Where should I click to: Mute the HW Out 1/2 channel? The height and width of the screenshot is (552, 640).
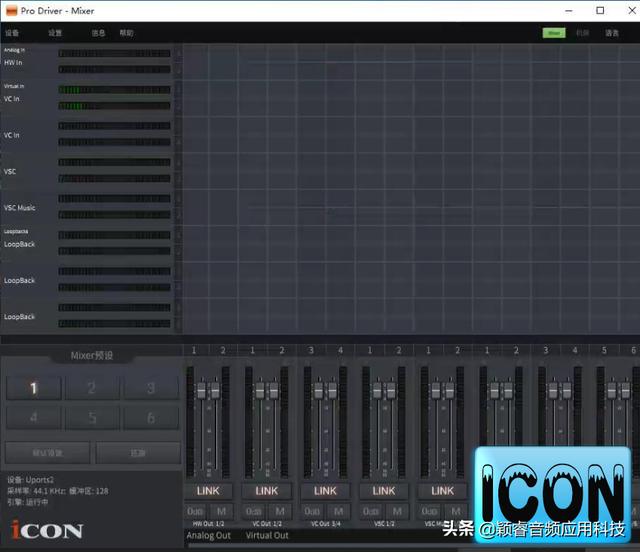coord(221,511)
